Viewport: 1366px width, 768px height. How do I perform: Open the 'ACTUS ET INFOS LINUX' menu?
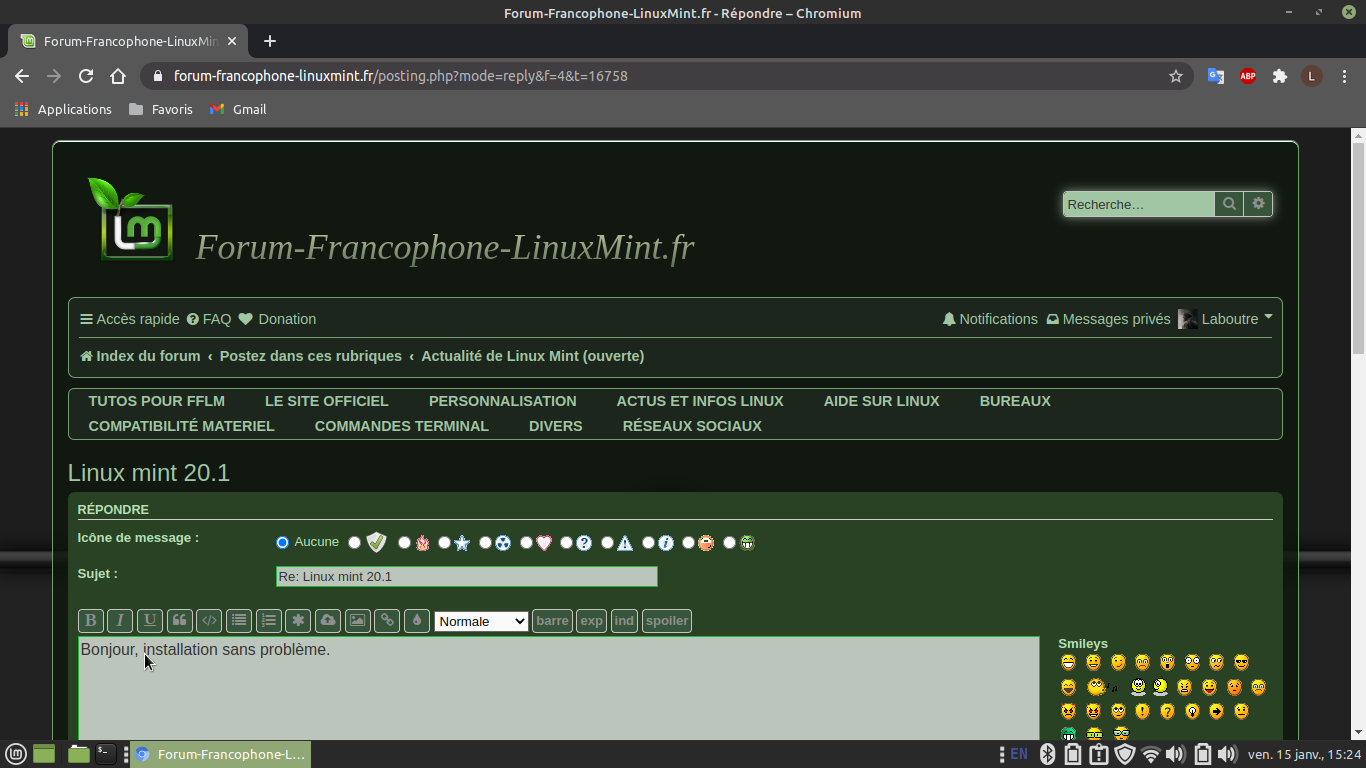pyautogui.click(x=700, y=401)
